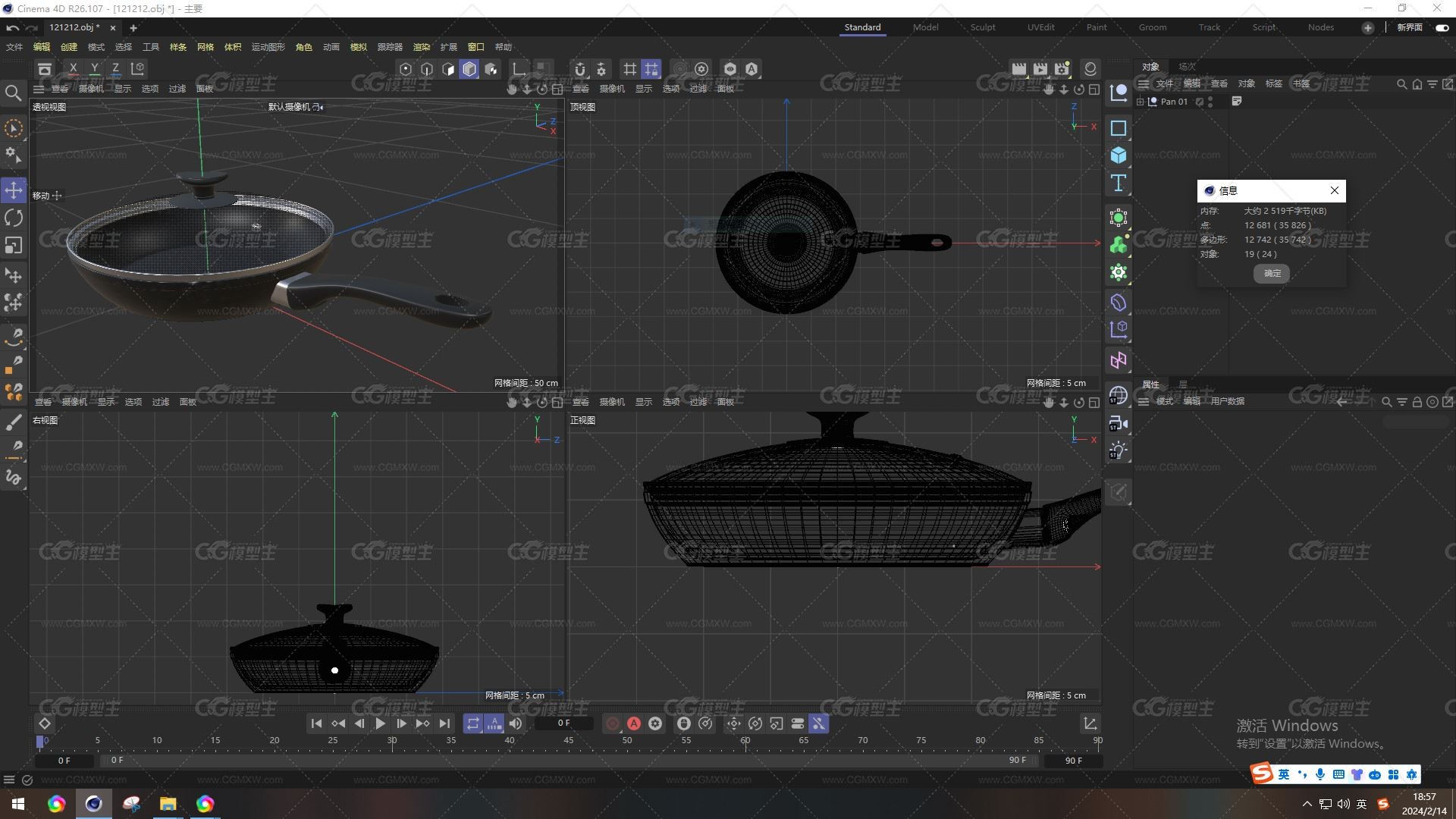Toggle the sound speaker button in timeline

click(516, 723)
